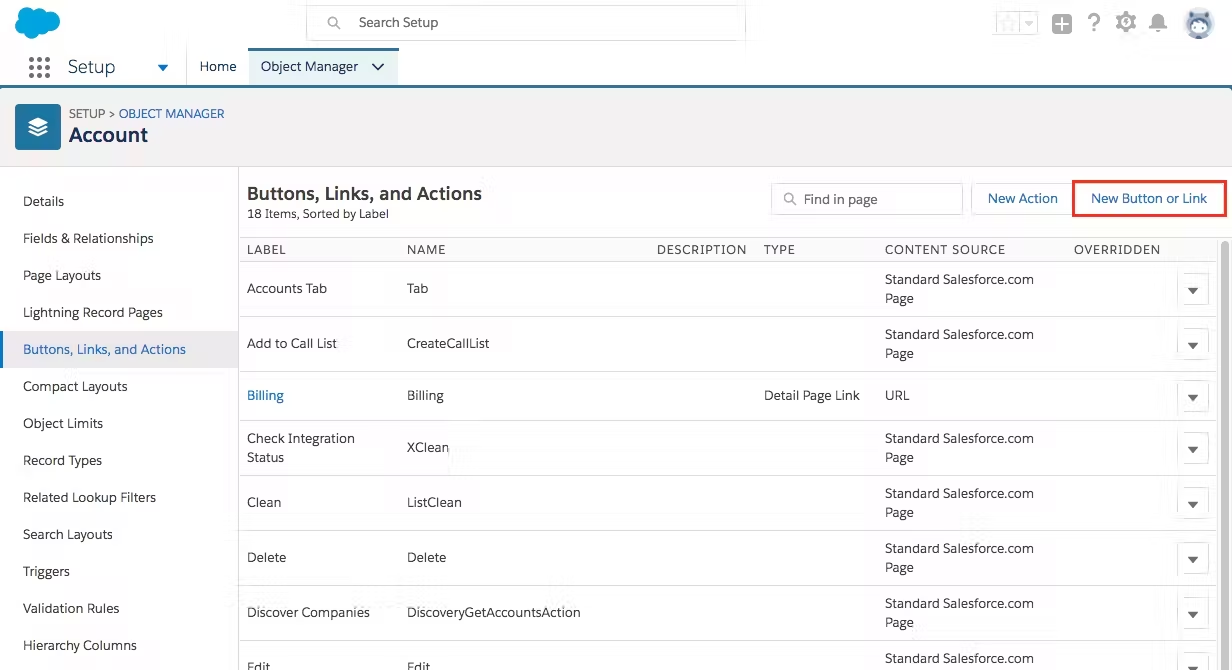The image size is (1232, 670).
Task: Click the user avatar image
Action: [x=1197, y=22]
